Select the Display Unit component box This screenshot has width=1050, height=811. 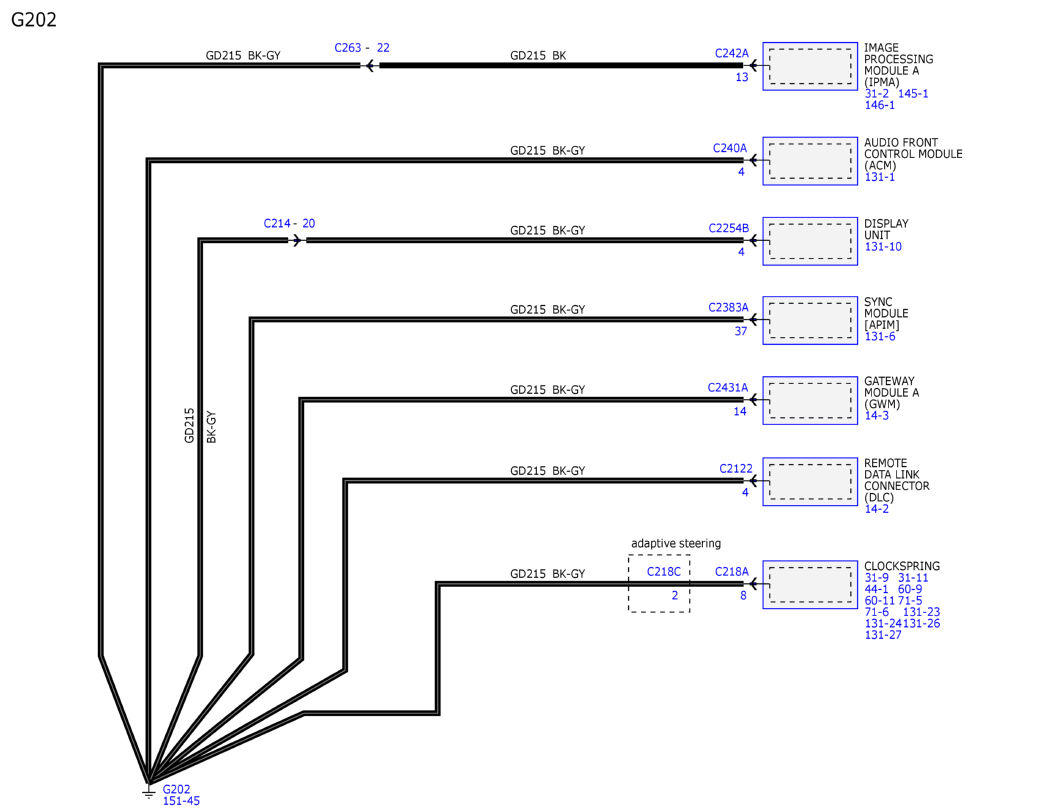pyautogui.click(x=810, y=241)
